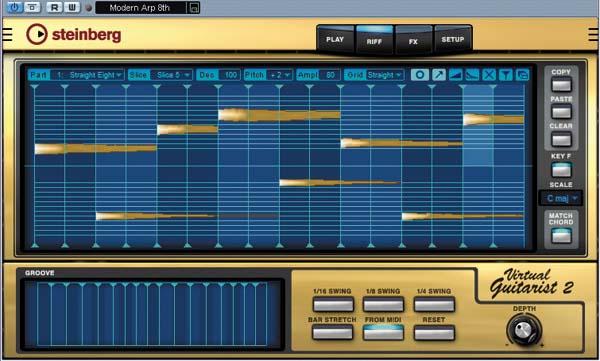
Task: Click the X delete icon in riff toolbar
Action: coord(489,75)
